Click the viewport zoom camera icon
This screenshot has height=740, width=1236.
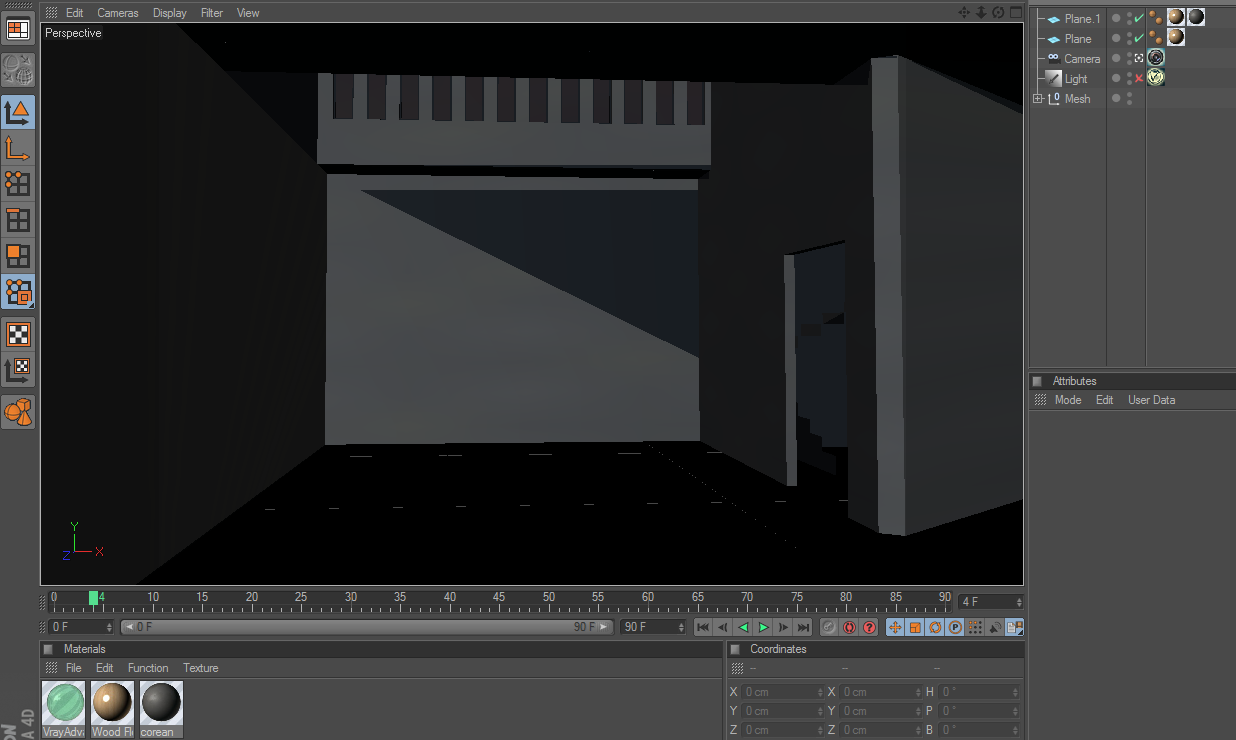(981, 12)
